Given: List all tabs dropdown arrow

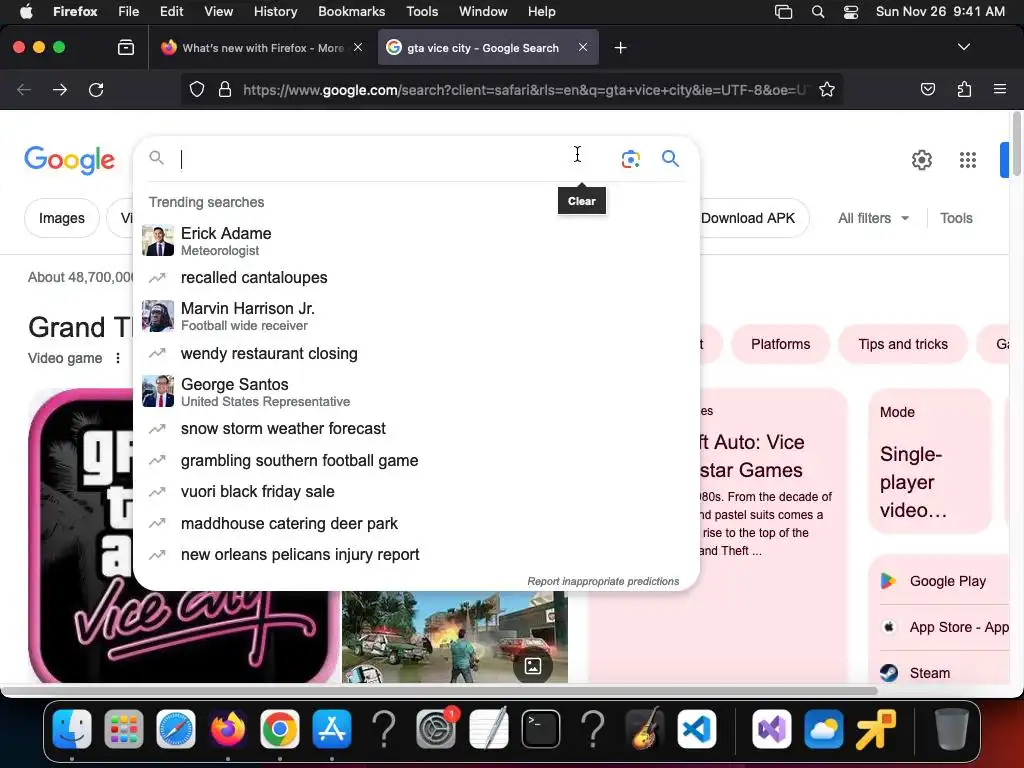Looking at the screenshot, I should coord(963,47).
